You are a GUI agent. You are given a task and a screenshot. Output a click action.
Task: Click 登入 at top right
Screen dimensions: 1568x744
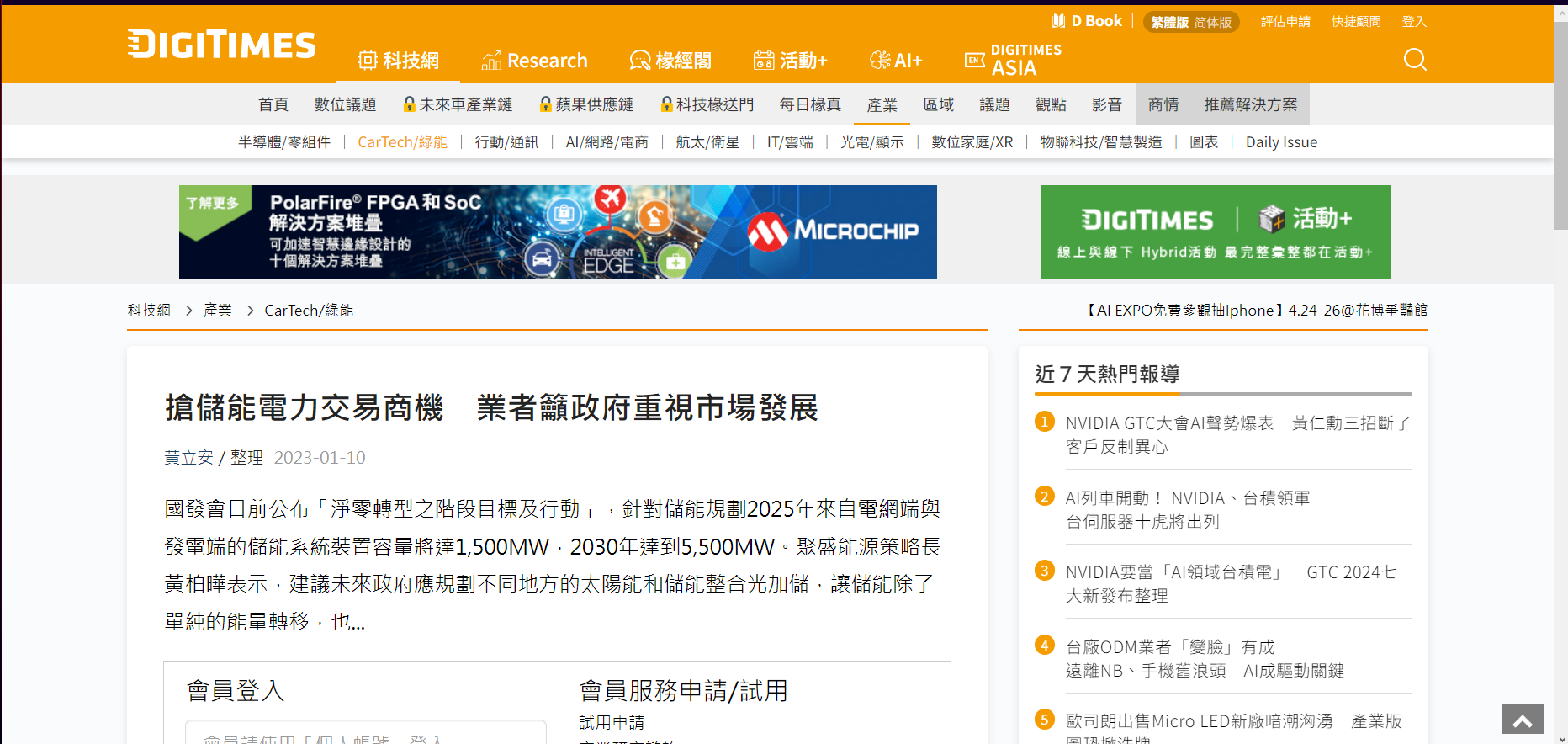click(1414, 22)
